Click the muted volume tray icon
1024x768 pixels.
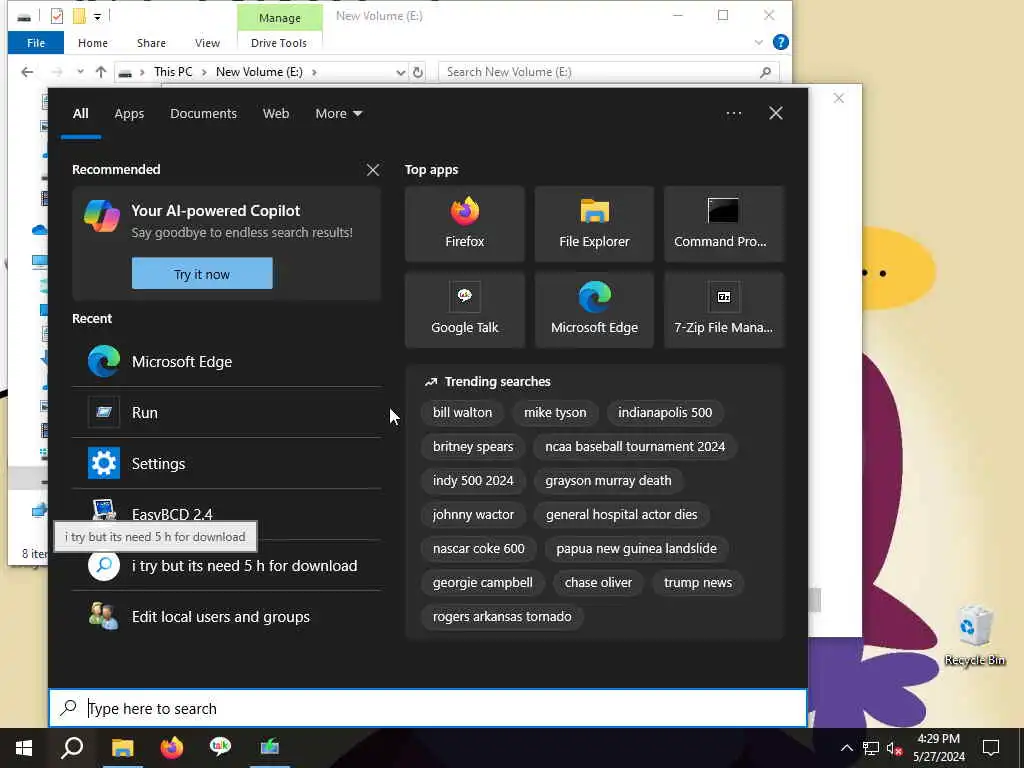pos(894,748)
